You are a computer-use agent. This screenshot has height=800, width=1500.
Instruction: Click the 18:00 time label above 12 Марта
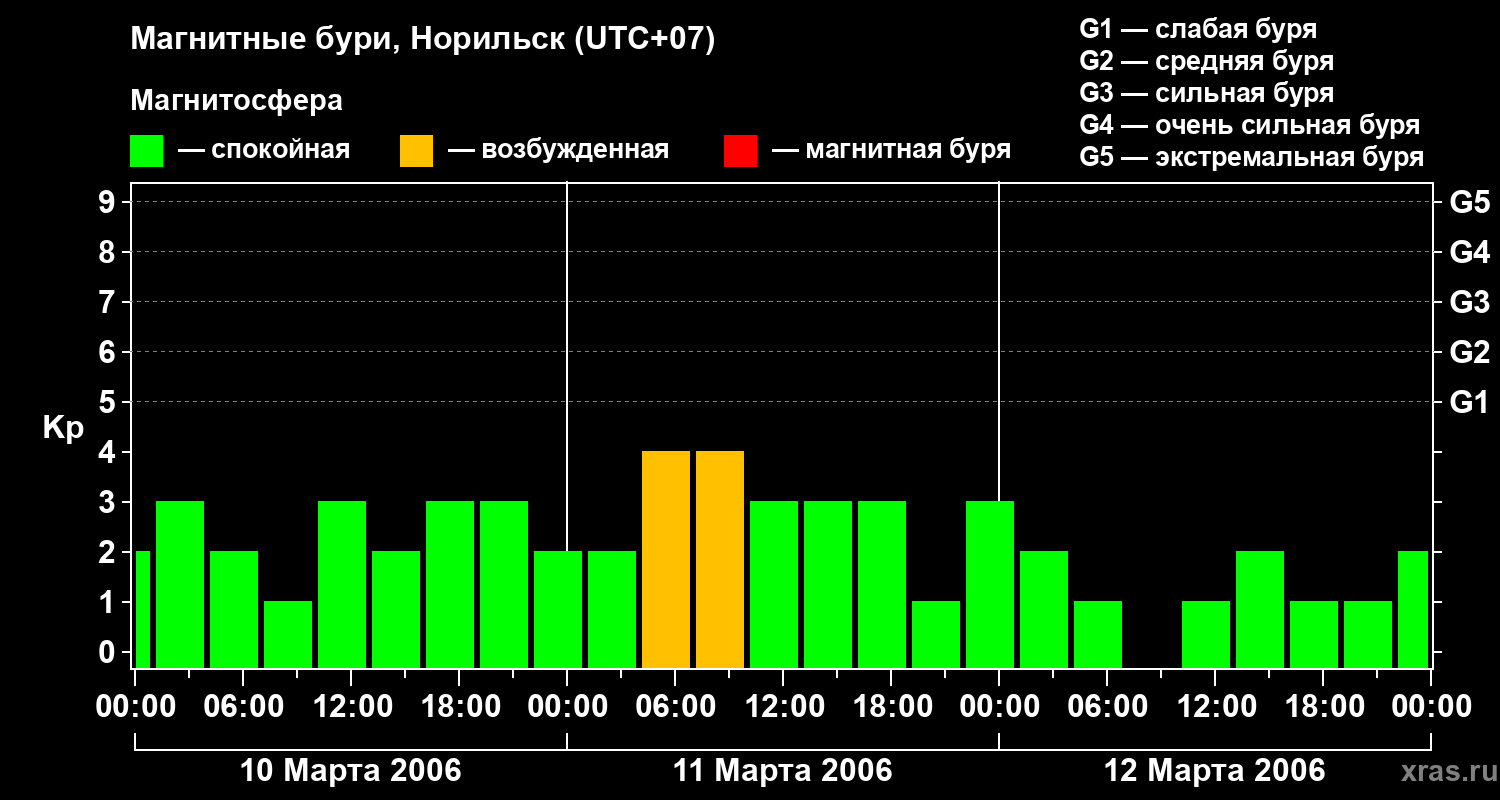coord(1323,707)
